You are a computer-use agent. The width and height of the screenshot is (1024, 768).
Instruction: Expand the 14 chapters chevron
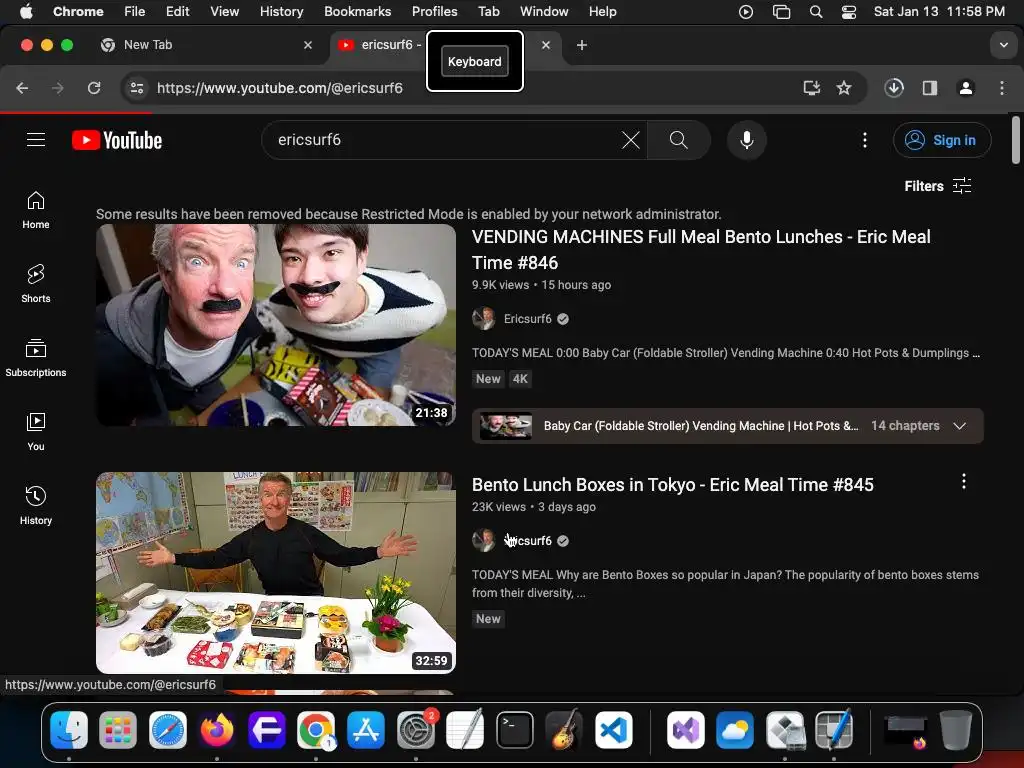(x=959, y=426)
